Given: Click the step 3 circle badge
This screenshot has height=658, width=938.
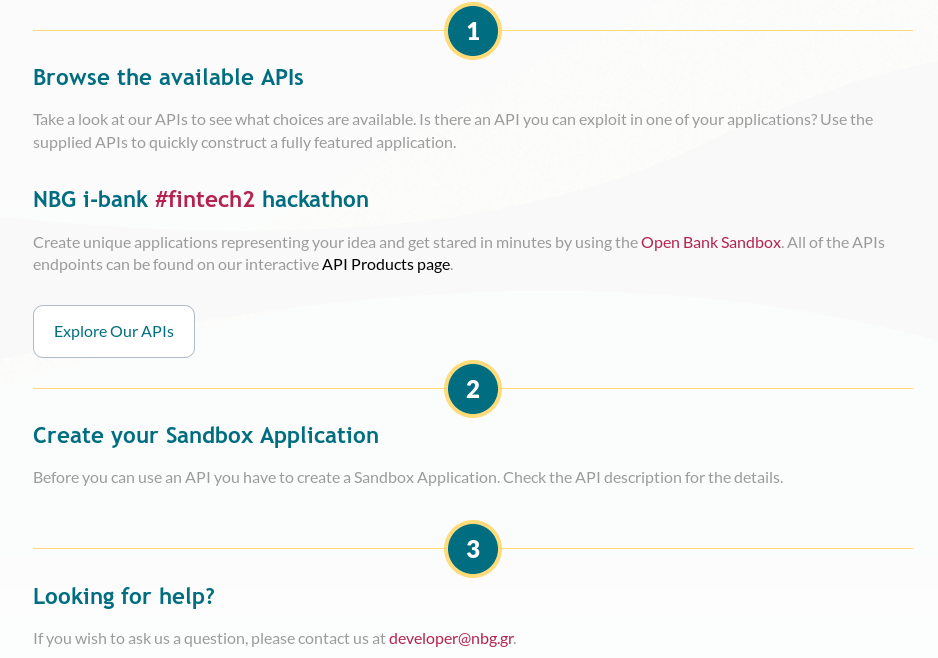Looking at the screenshot, I should tap(473, 549).
